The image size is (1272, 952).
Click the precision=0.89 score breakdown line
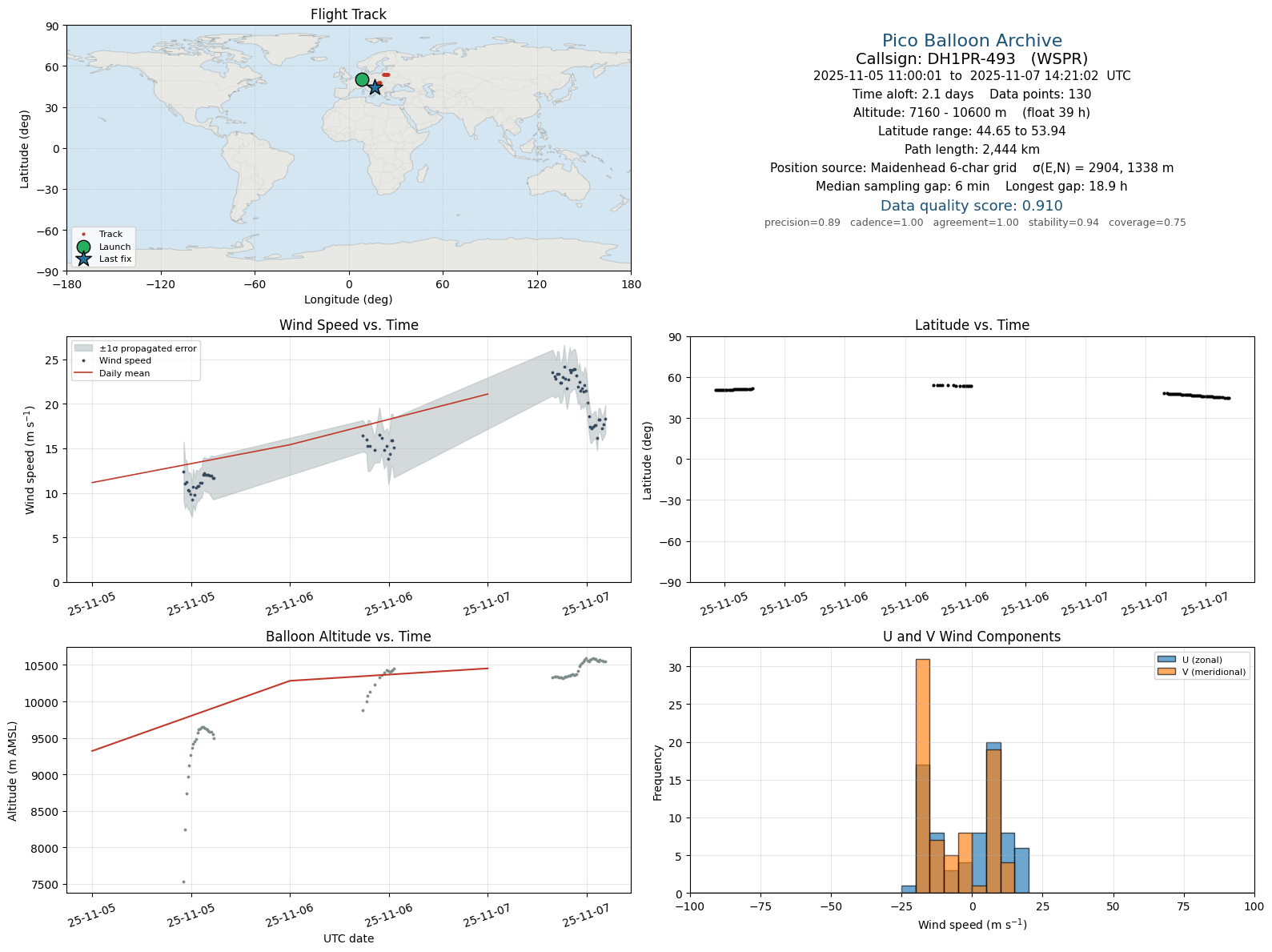tap(975, 223)
